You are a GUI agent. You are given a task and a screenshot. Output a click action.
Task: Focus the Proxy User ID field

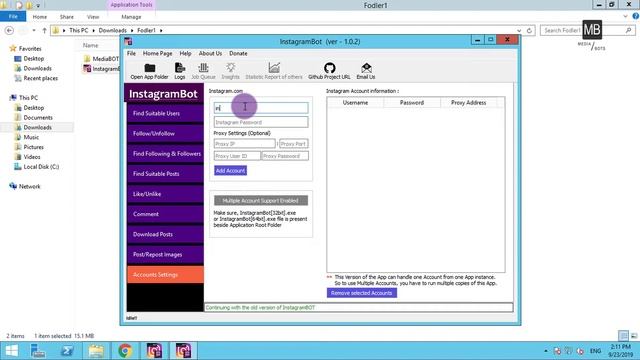click(237, 156)
